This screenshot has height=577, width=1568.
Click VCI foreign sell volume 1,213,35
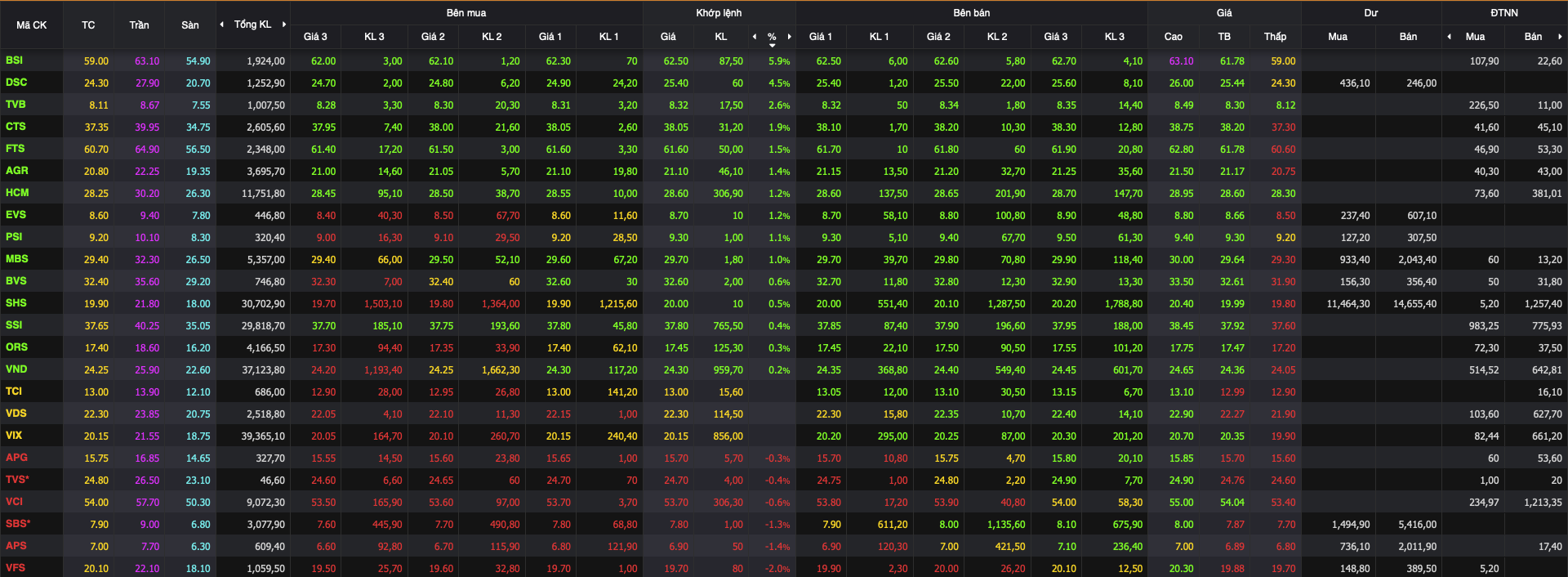pyautogui.click(x=1543, y=503)
